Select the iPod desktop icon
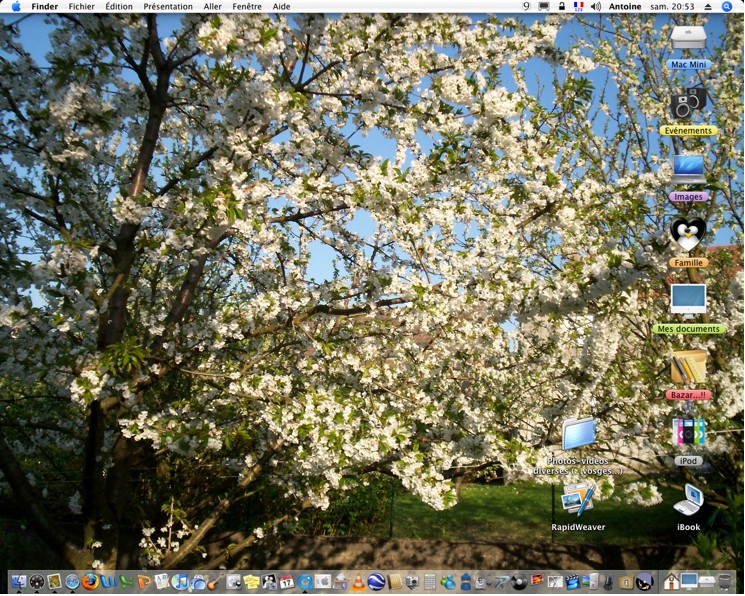 coord(688,433)
